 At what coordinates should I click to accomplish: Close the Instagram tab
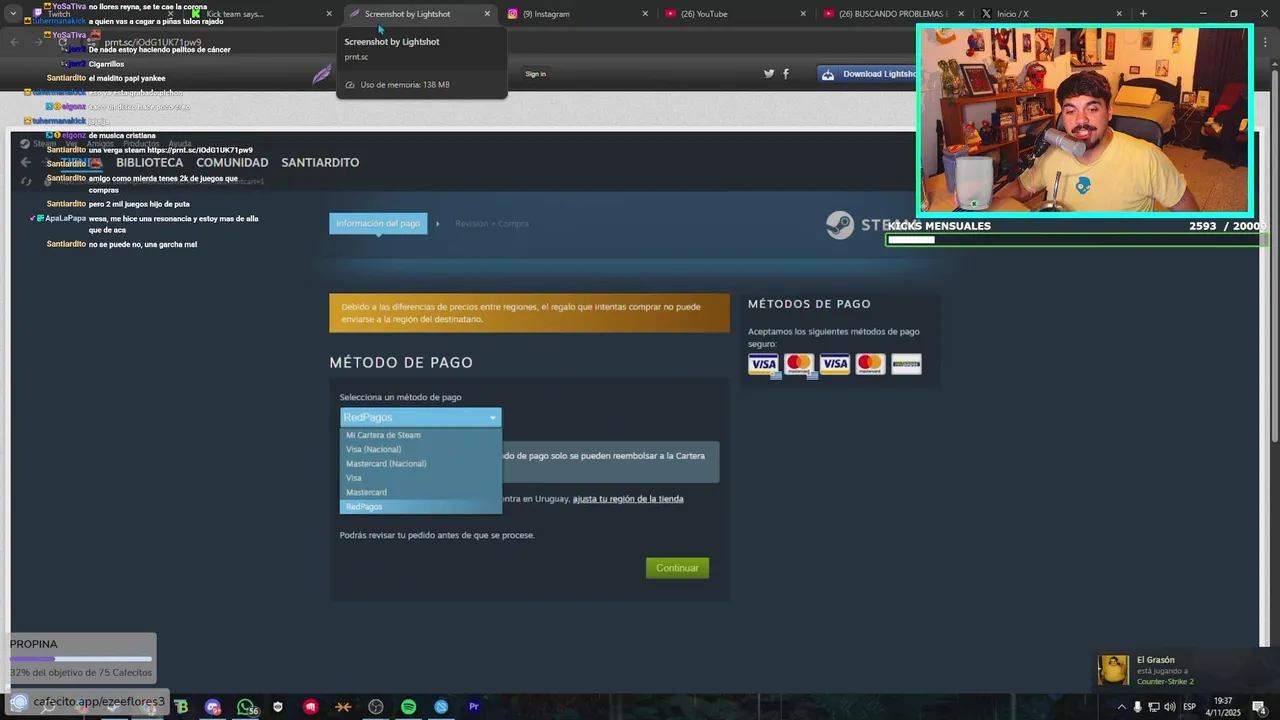(x=644, y=14)
